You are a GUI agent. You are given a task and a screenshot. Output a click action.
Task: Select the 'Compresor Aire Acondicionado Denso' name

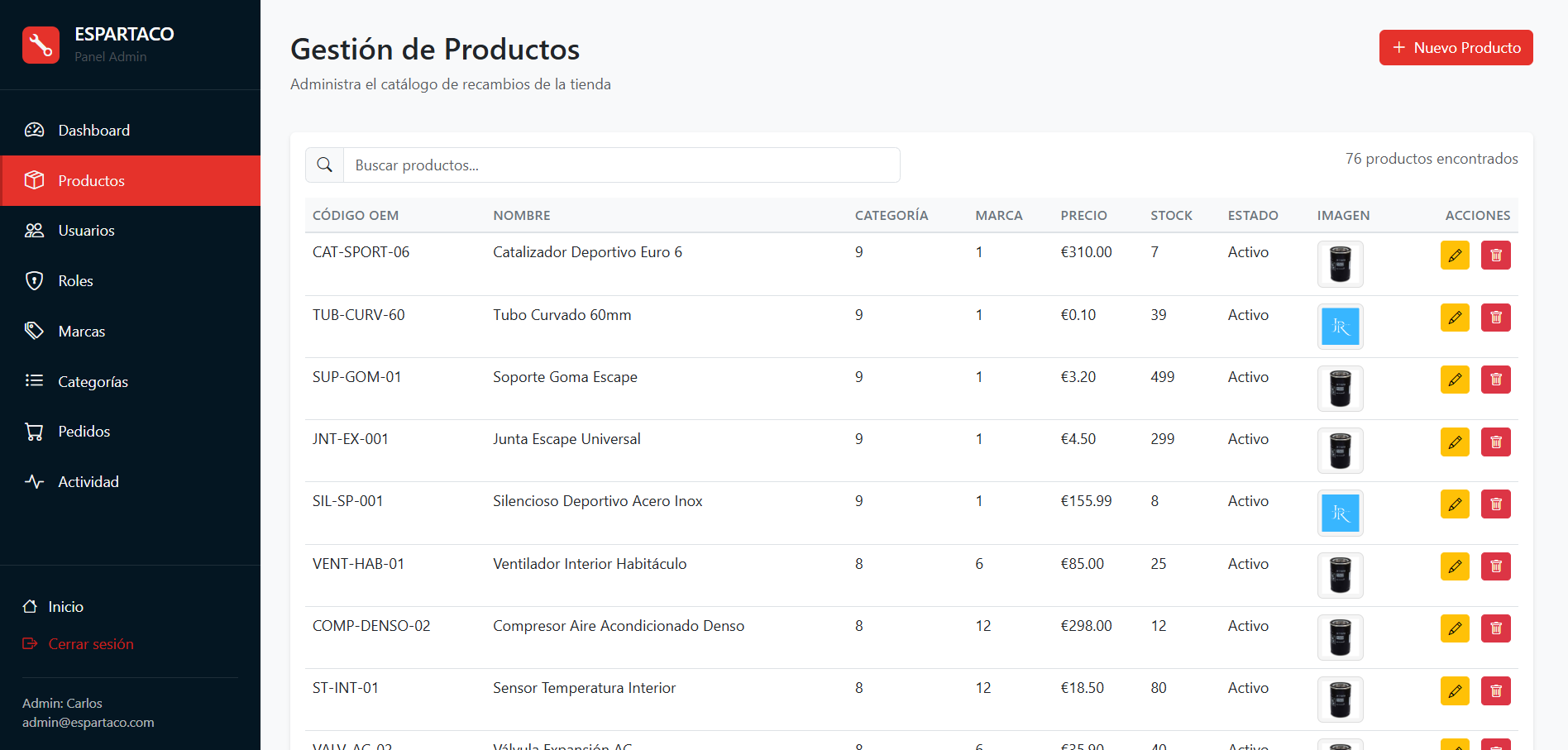click(619, 626)
